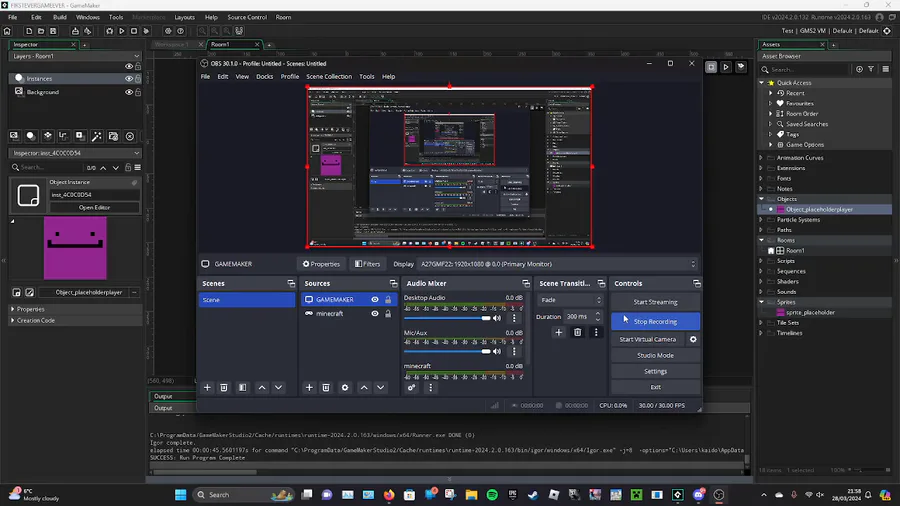Hide the Instances layer in GameMaker
The width and height of the screenshot is (900, 506).
point(129,79)
